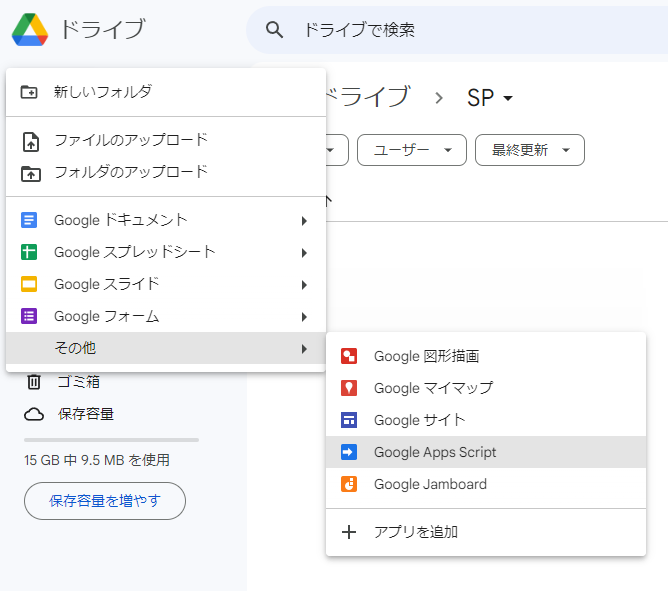This screenshot has height=591, width=668.
Task: Open the 最終更新 filter dropdown
Action: click(x=530, y=150)
